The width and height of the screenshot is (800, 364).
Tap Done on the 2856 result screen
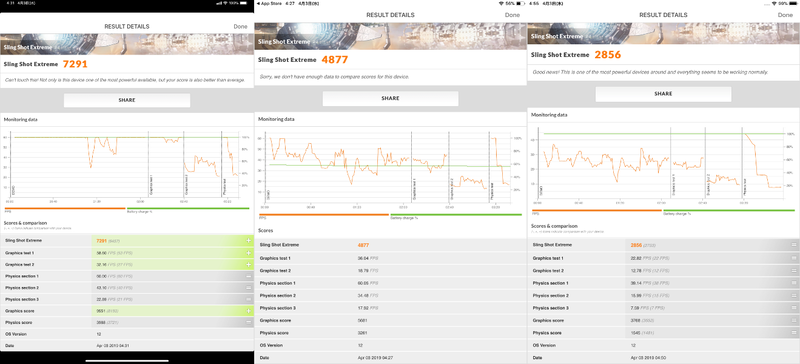pos(785,15)
